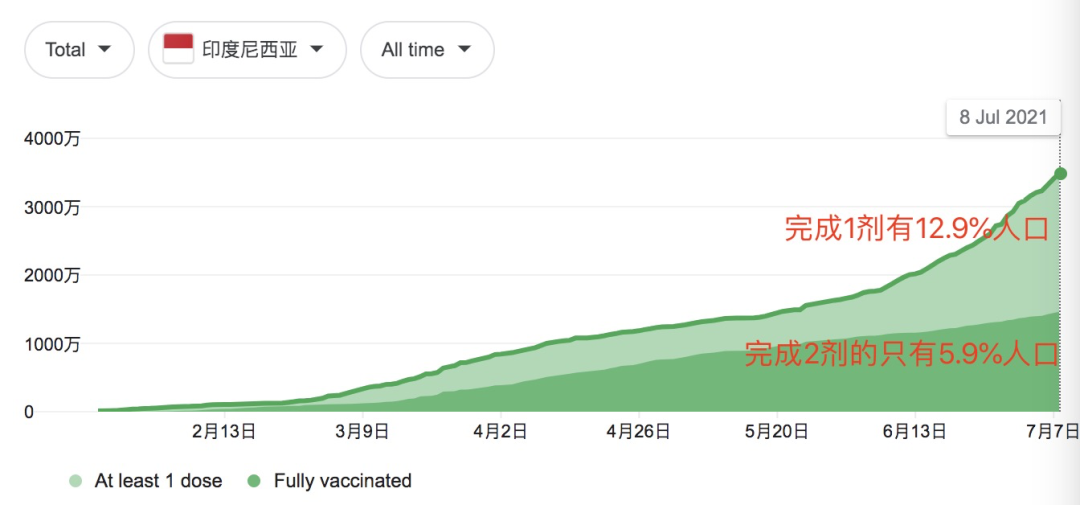
Task: Open the 印度尼西亚 country dropdown
Action: pos(246,50)
